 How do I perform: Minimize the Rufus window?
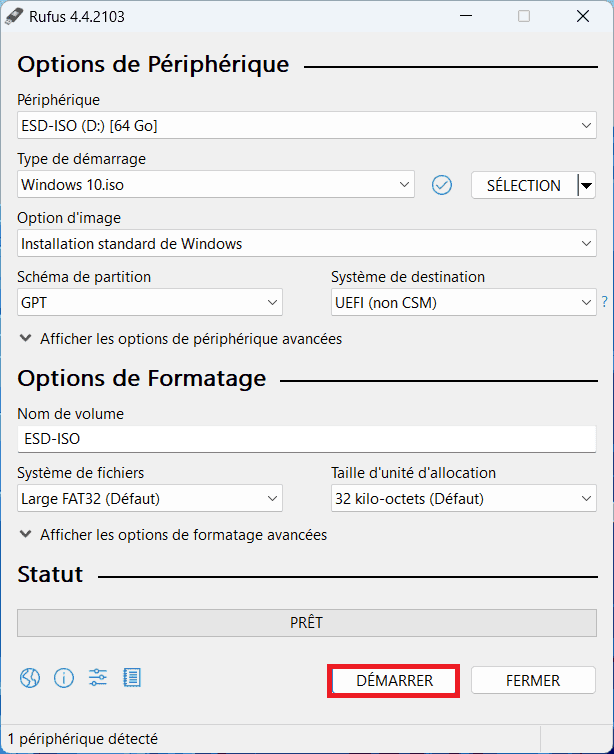[x=465, y=16]
